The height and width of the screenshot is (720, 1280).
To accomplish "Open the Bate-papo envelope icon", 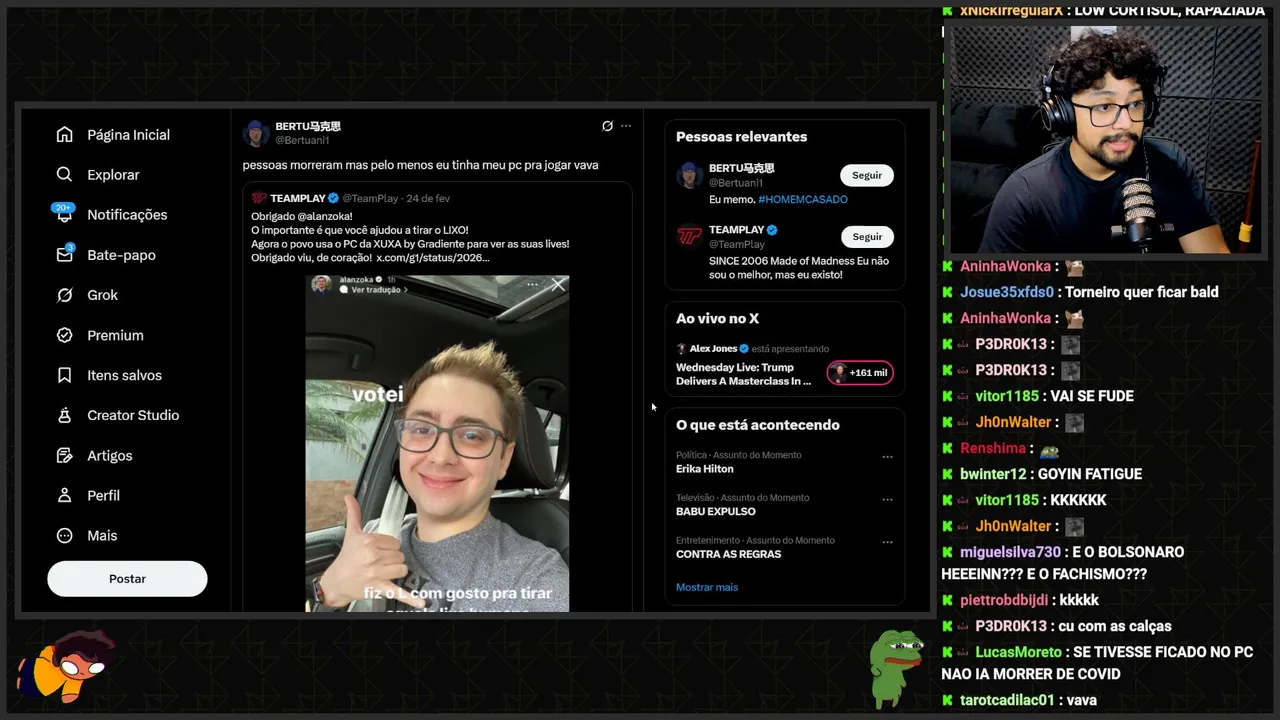I will (65, 254).
